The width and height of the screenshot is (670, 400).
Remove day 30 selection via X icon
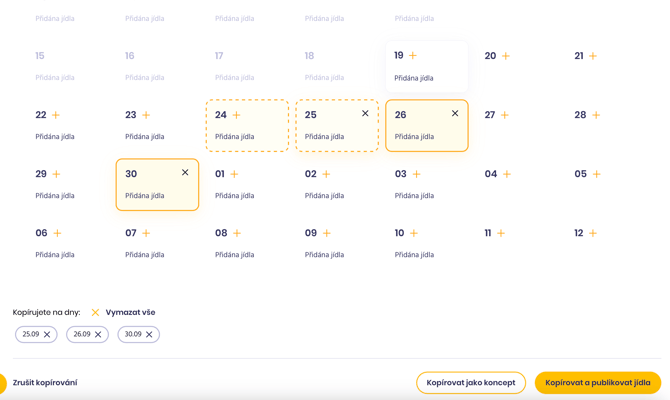185,173
